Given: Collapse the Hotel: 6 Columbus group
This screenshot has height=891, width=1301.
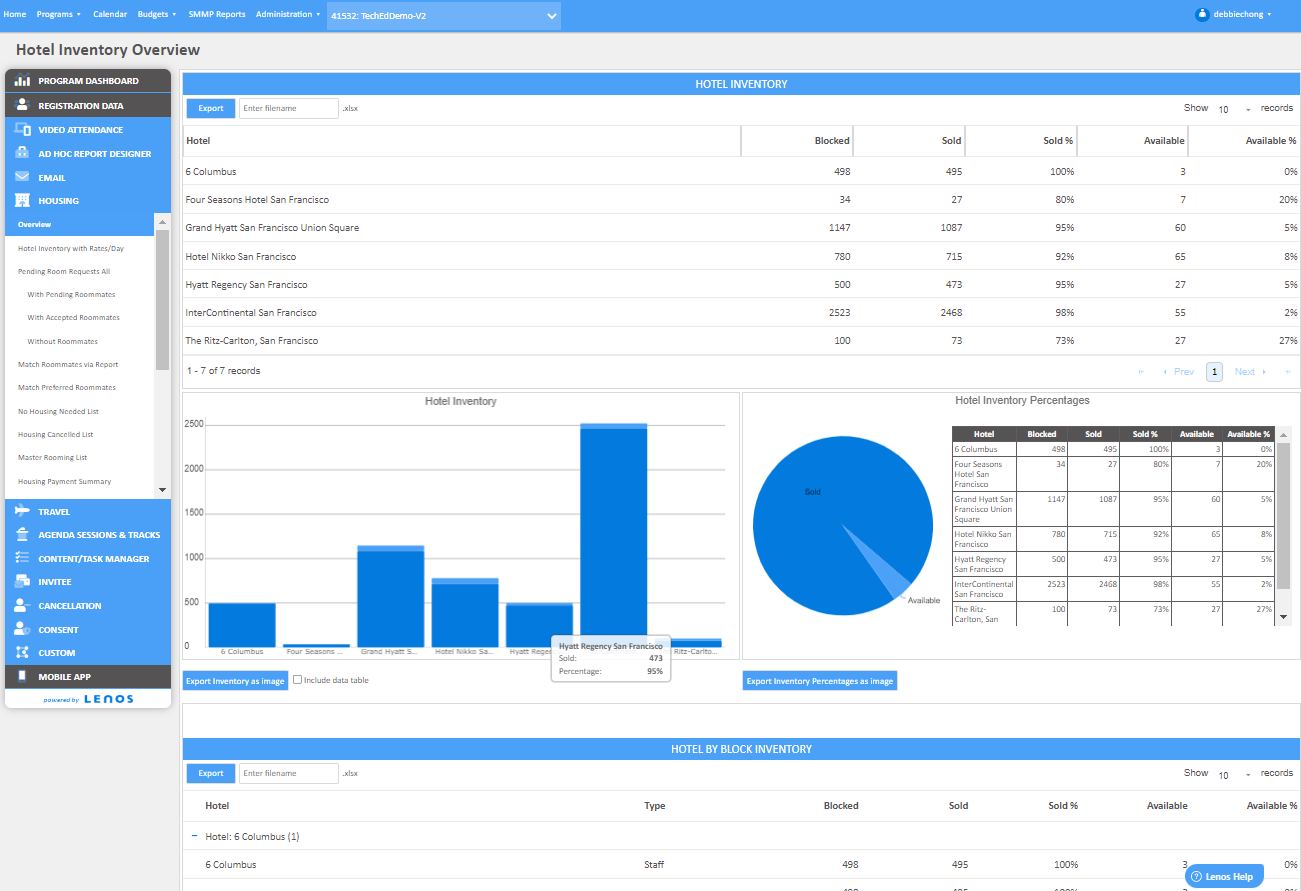Looking at the screenshot, I should [x=192, y=836].
